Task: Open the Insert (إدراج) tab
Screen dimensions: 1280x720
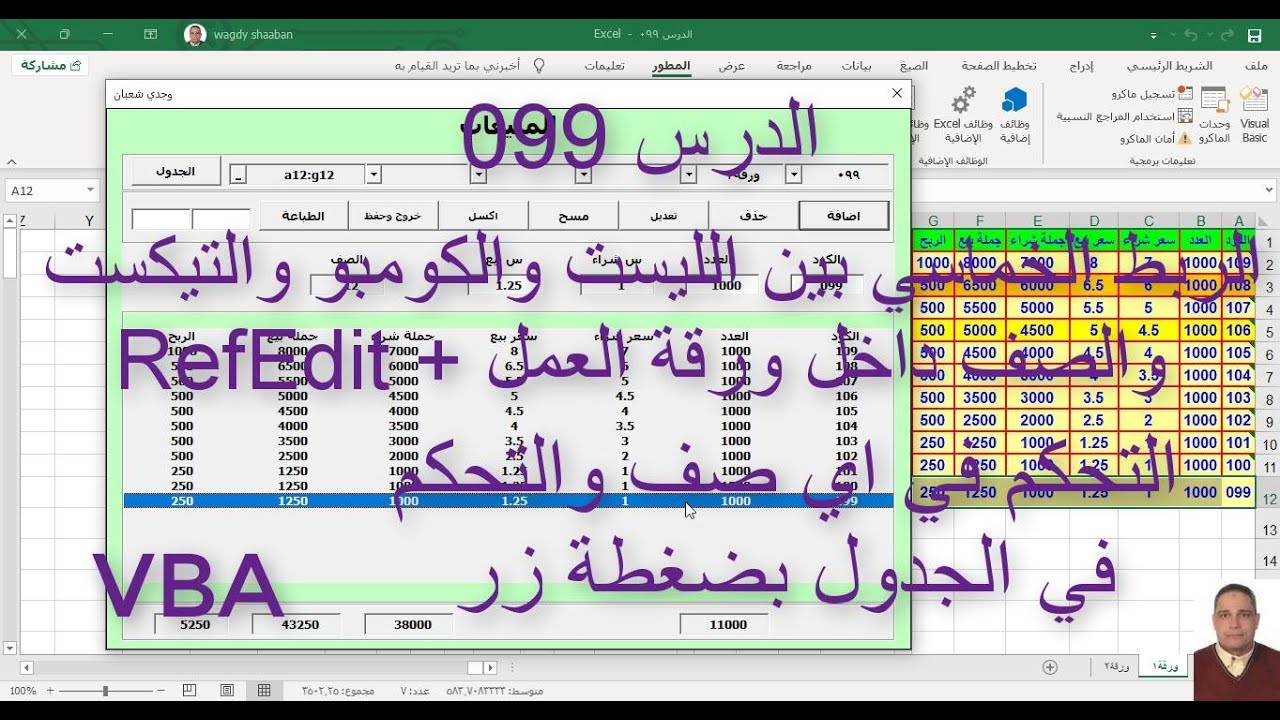Action: pyautogui.click(x=1081, y=66)
